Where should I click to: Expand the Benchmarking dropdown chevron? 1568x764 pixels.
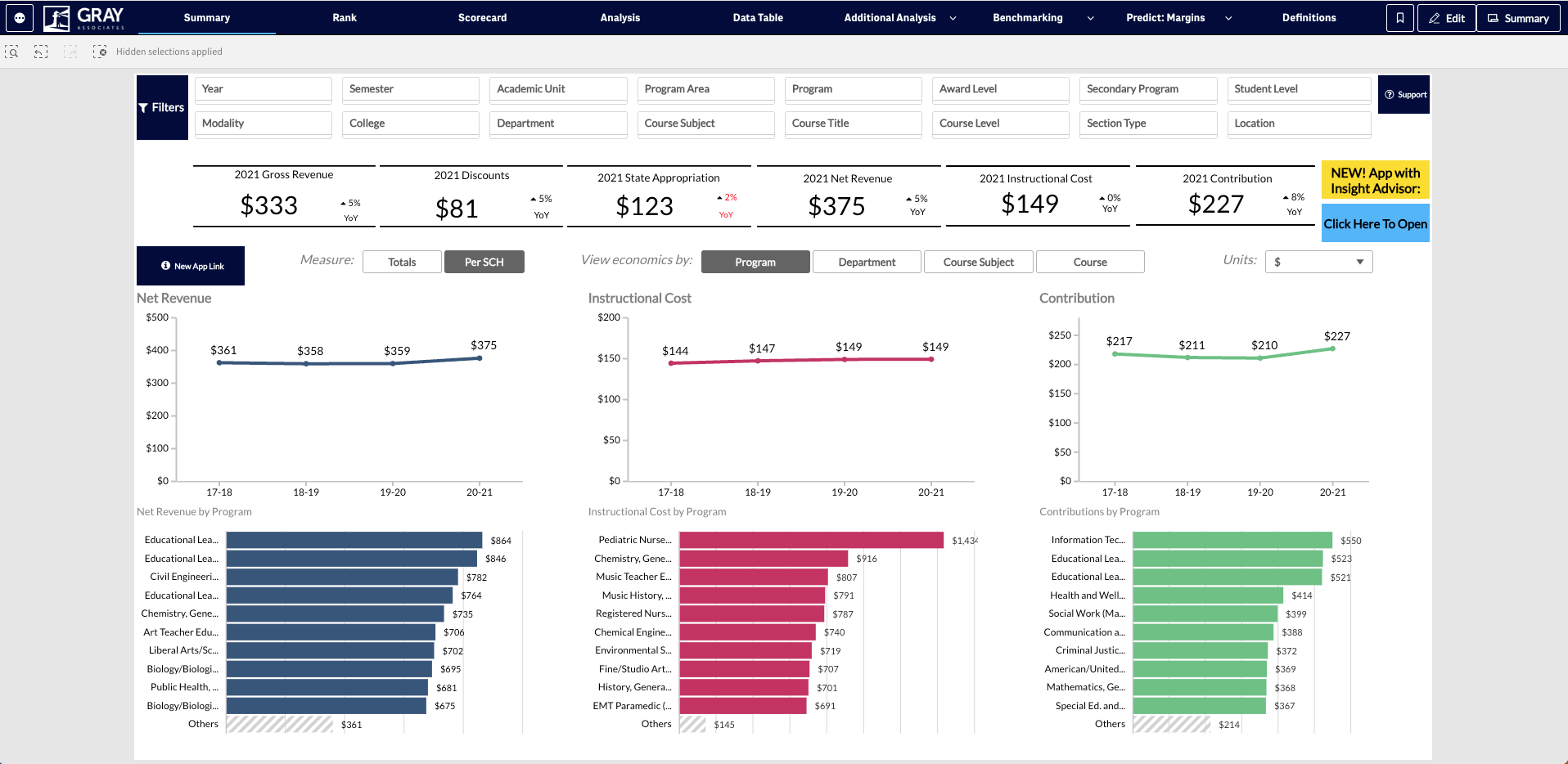(x=1090, y=18)
